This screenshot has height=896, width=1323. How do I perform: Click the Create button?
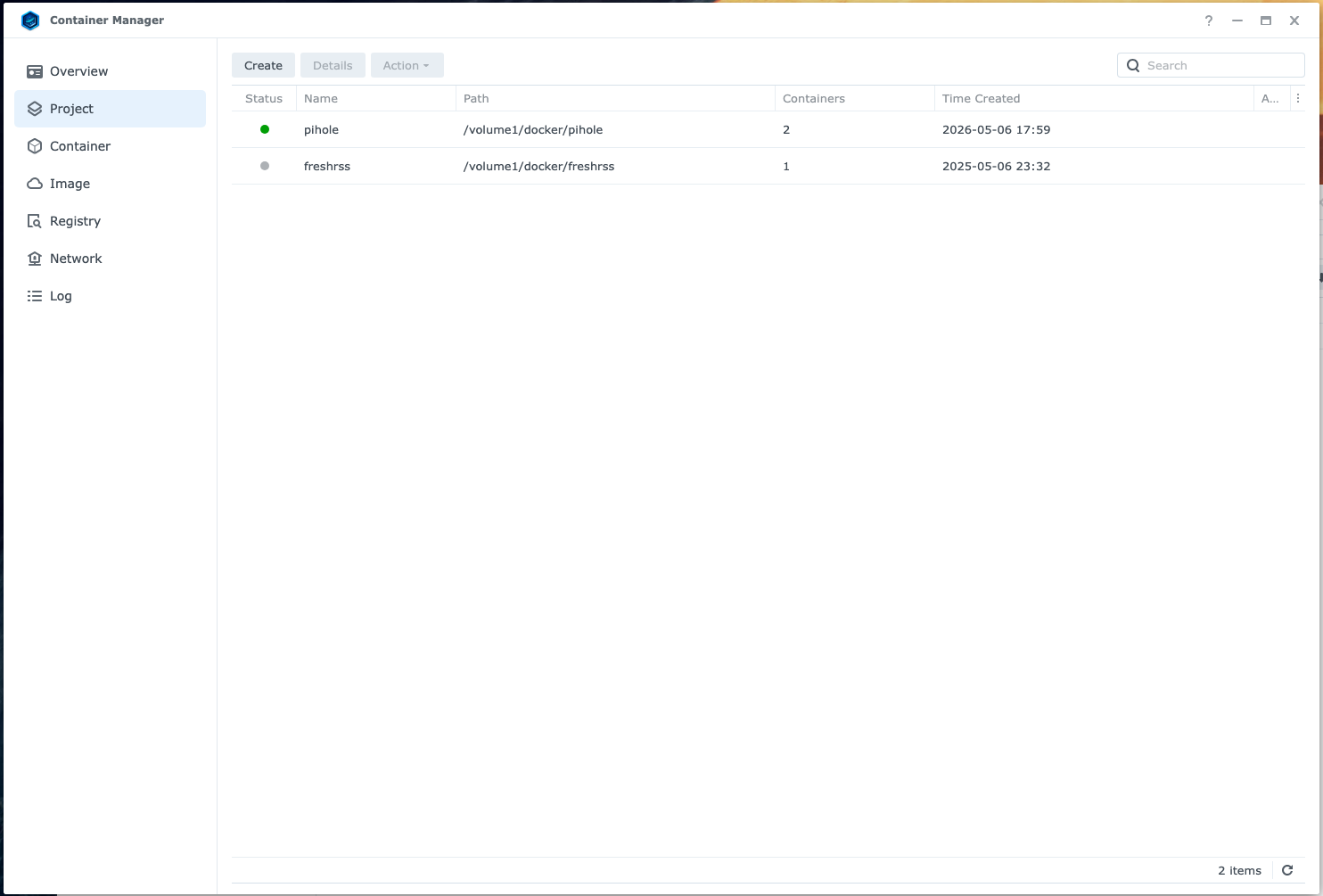[263, 65]
